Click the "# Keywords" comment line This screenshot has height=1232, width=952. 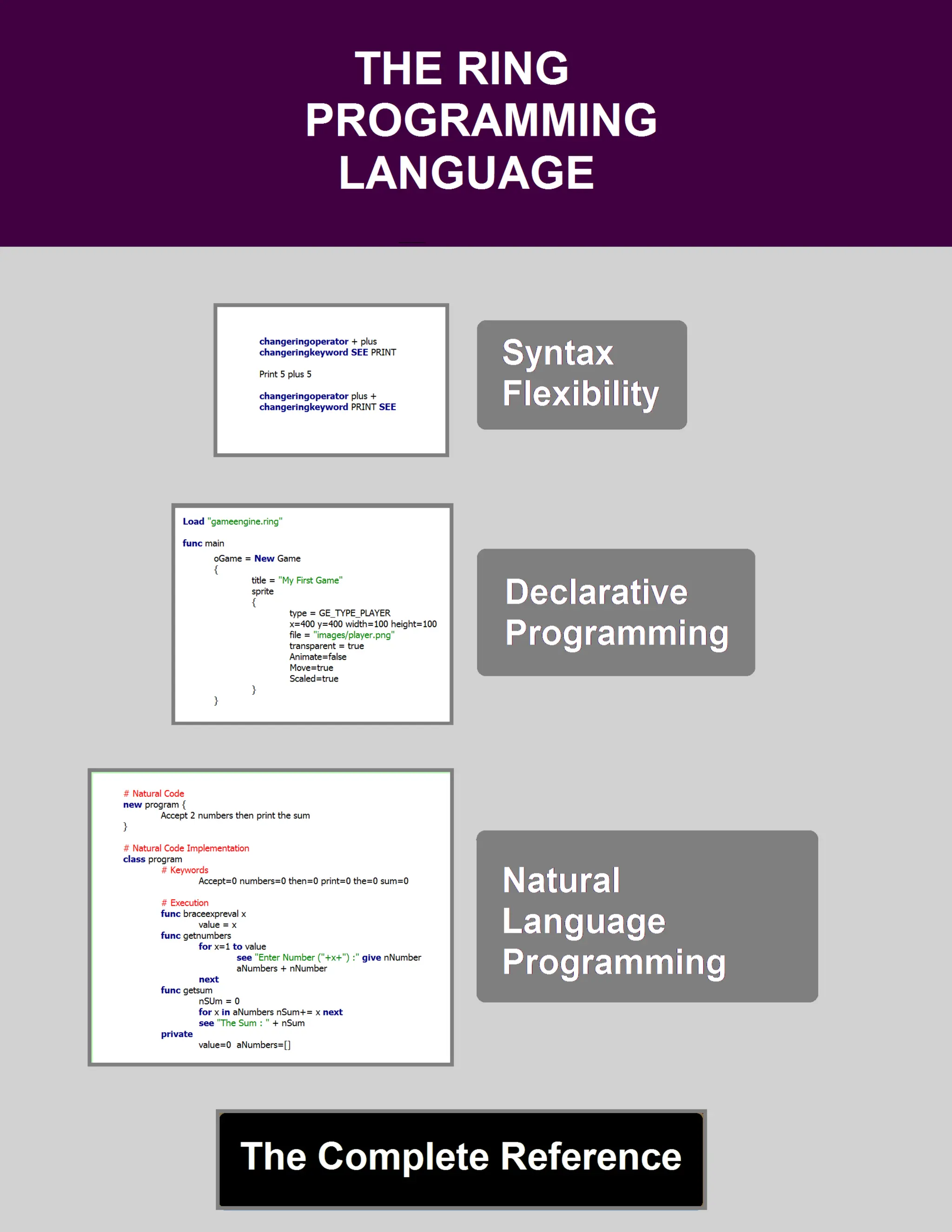185,870
